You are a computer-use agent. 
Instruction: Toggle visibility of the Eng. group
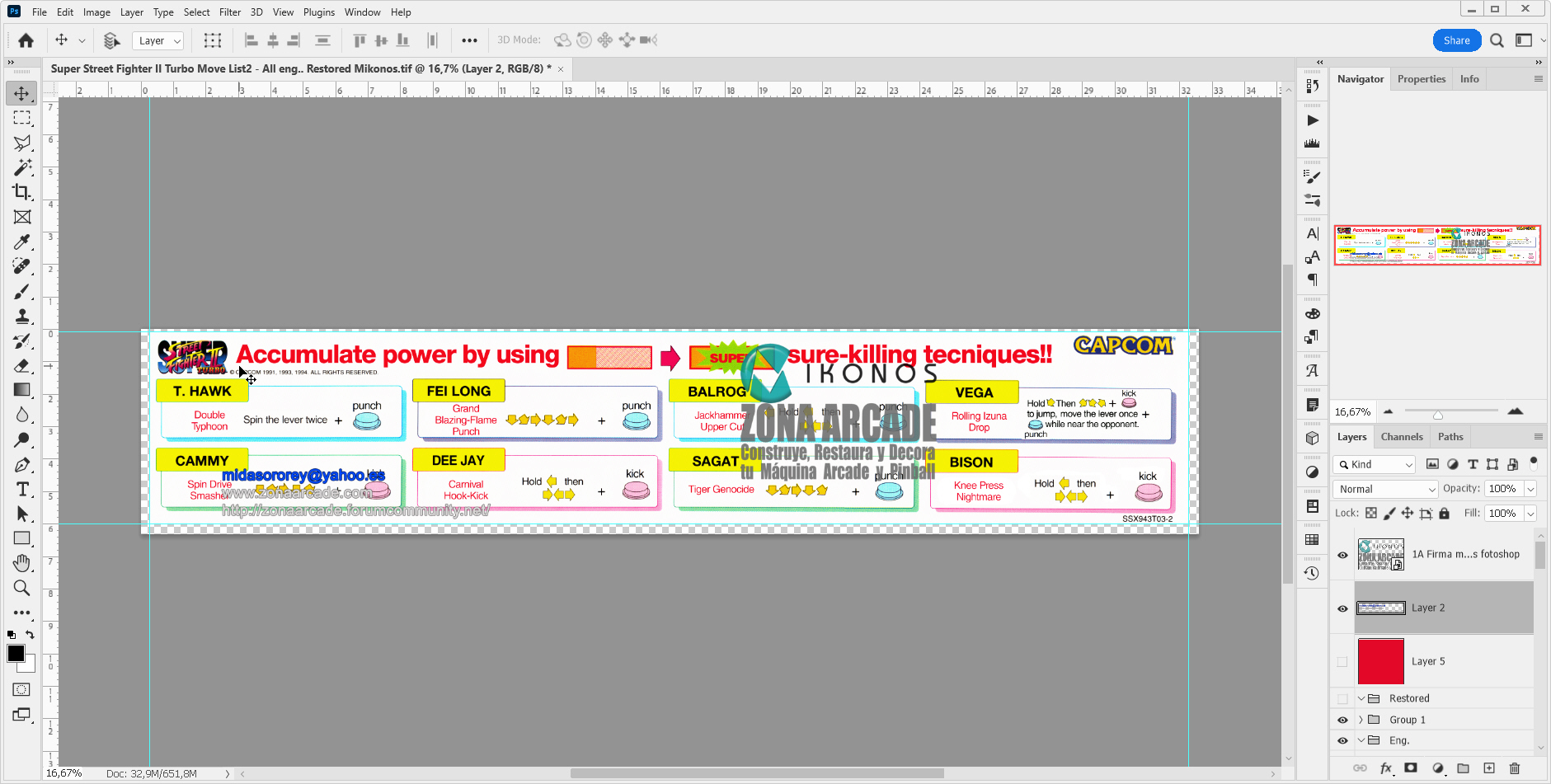click(x=1342, y=740)
